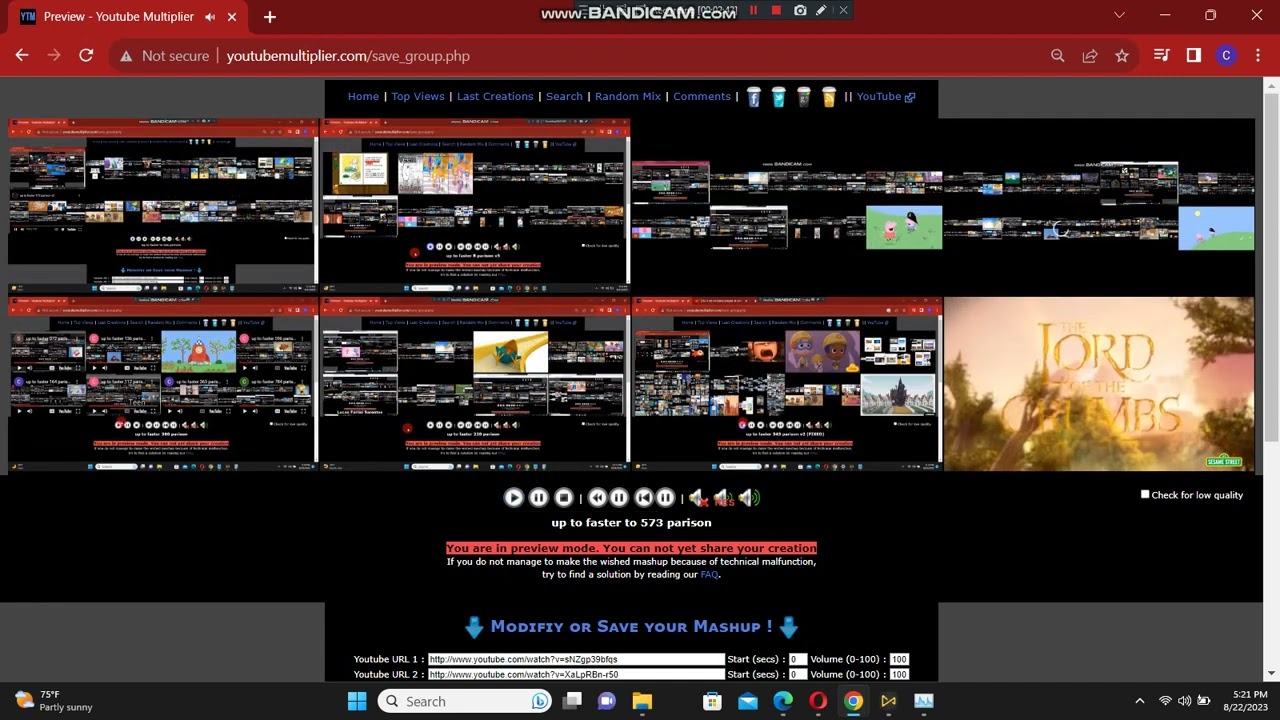
Task: Edit Volume field for URL 2
Action: [x=899, y=674]
